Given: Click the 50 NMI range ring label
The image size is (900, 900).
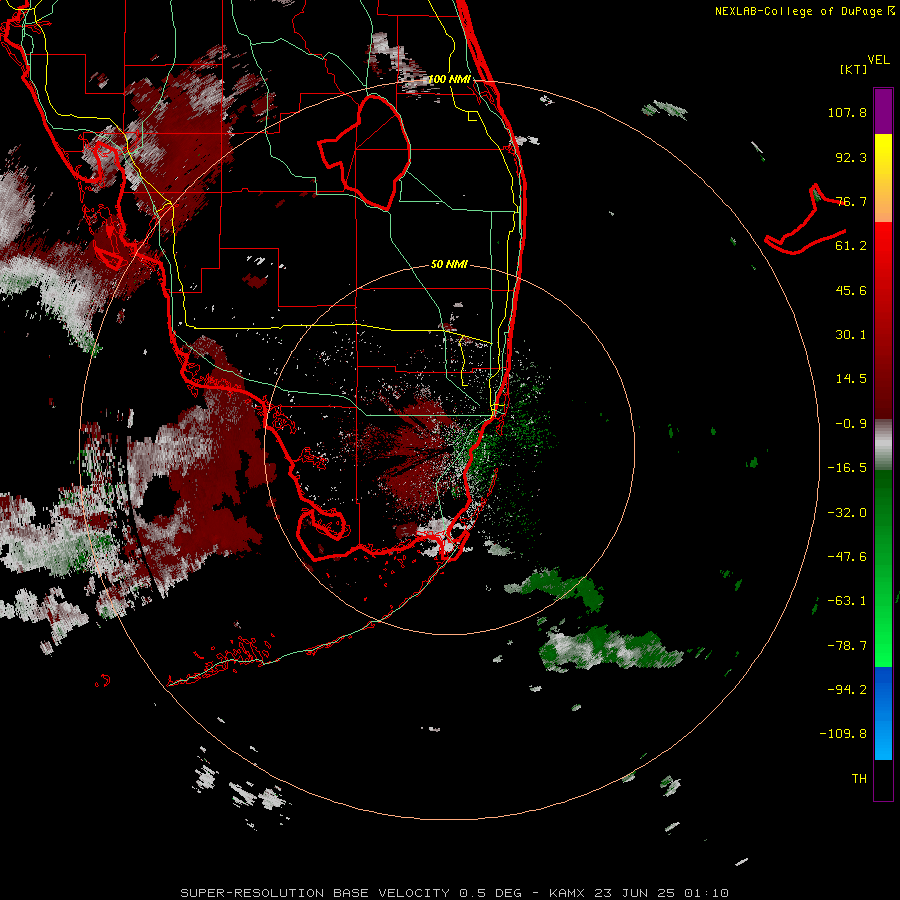Looking at the screenshot, I should coord(449,264).
